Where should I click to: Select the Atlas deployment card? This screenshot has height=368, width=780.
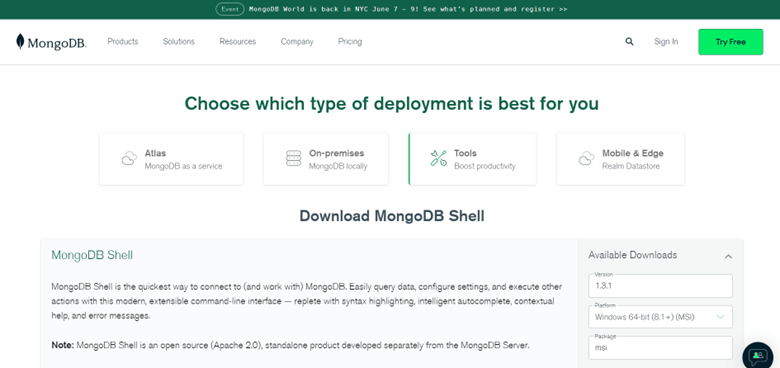click(171, 159)
